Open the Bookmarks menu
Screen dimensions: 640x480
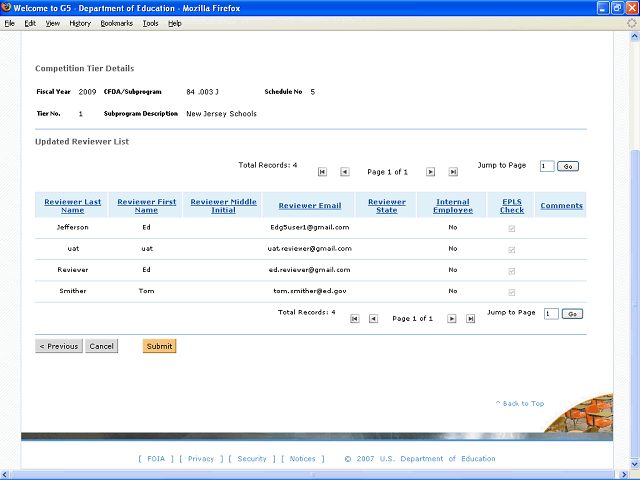117,23
